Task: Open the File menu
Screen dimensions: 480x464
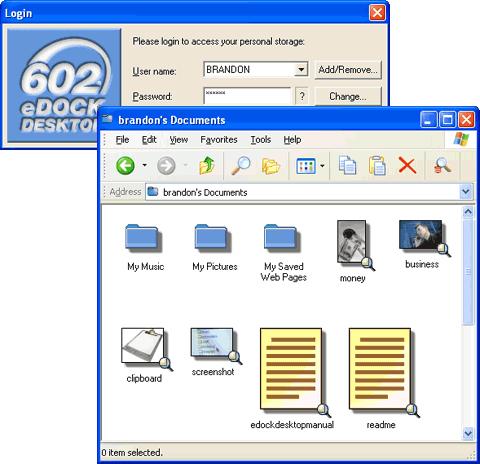Action: click(122, 139)
